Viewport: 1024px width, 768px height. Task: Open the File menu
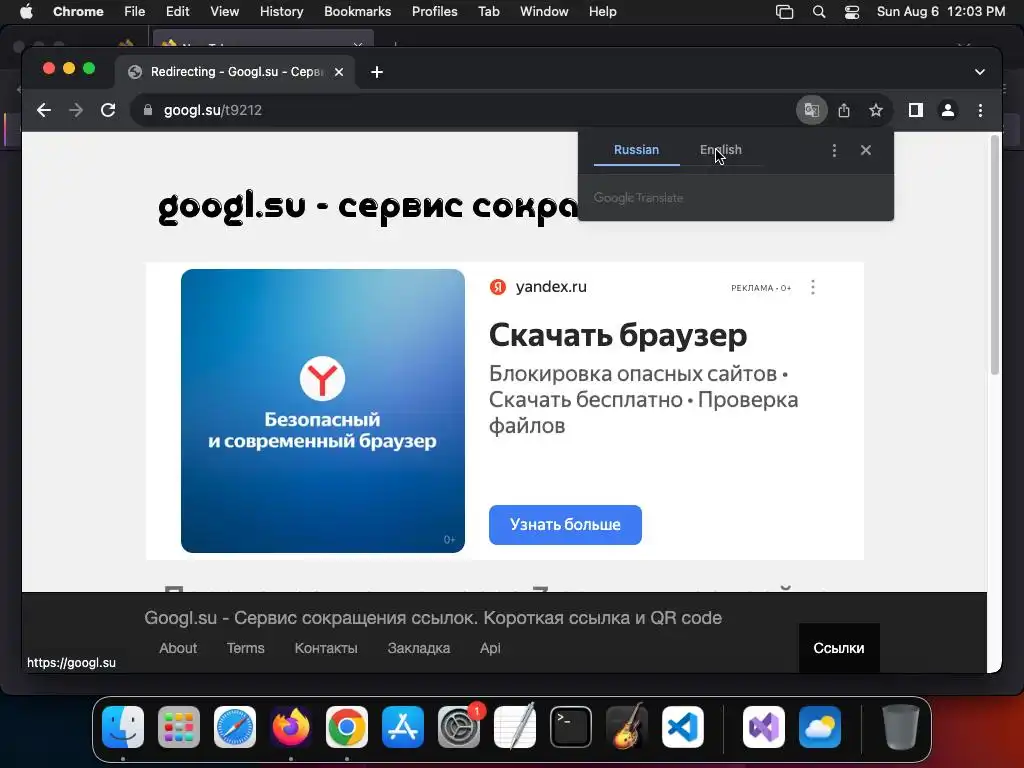135,12
